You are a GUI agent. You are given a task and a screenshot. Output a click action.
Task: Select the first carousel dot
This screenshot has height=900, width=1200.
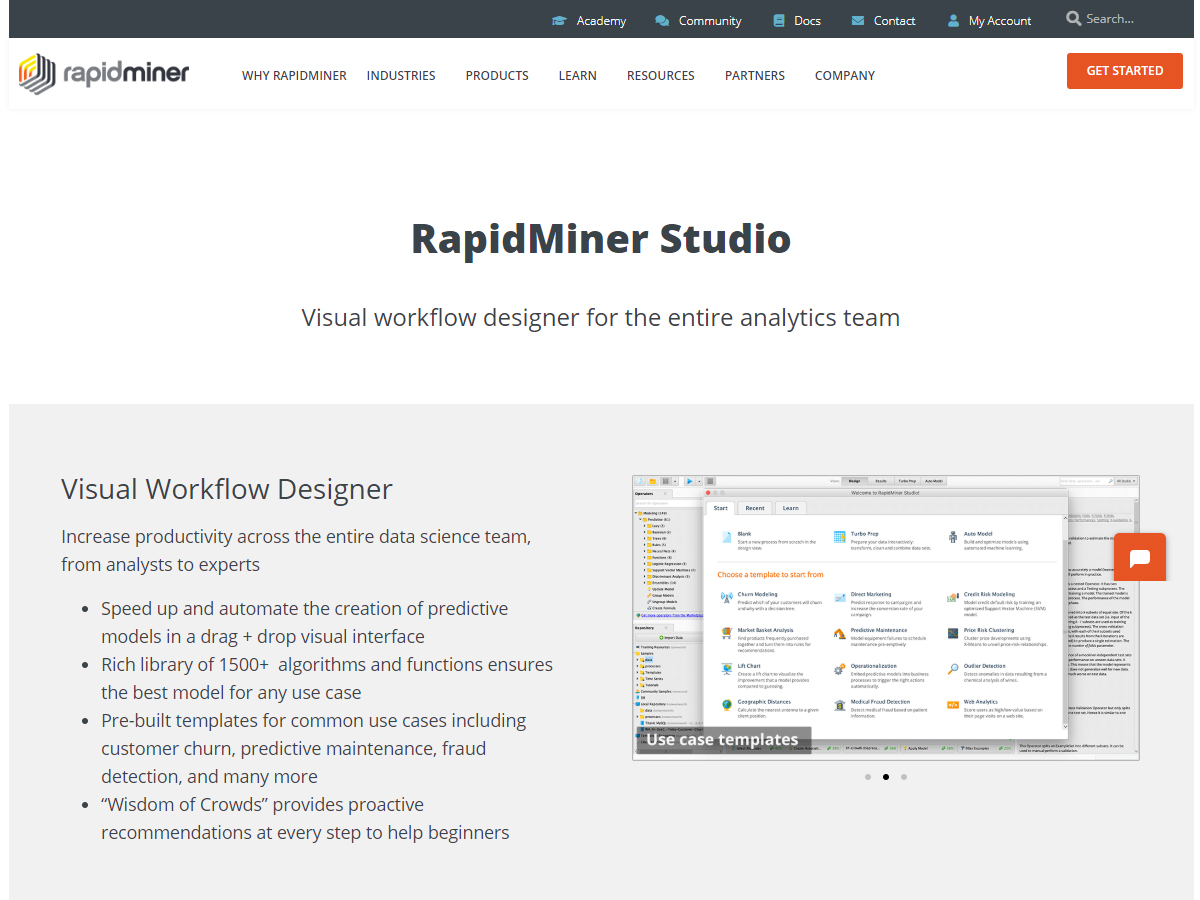(x=868, y=777)
